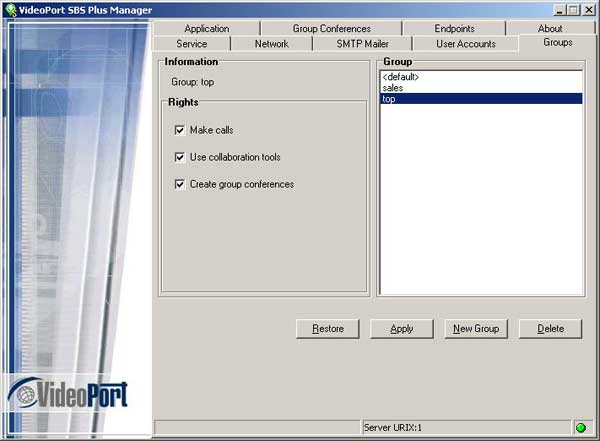Click the VideoPort app icon in title bar
The image size is (600, 441).
coord(10,10)
